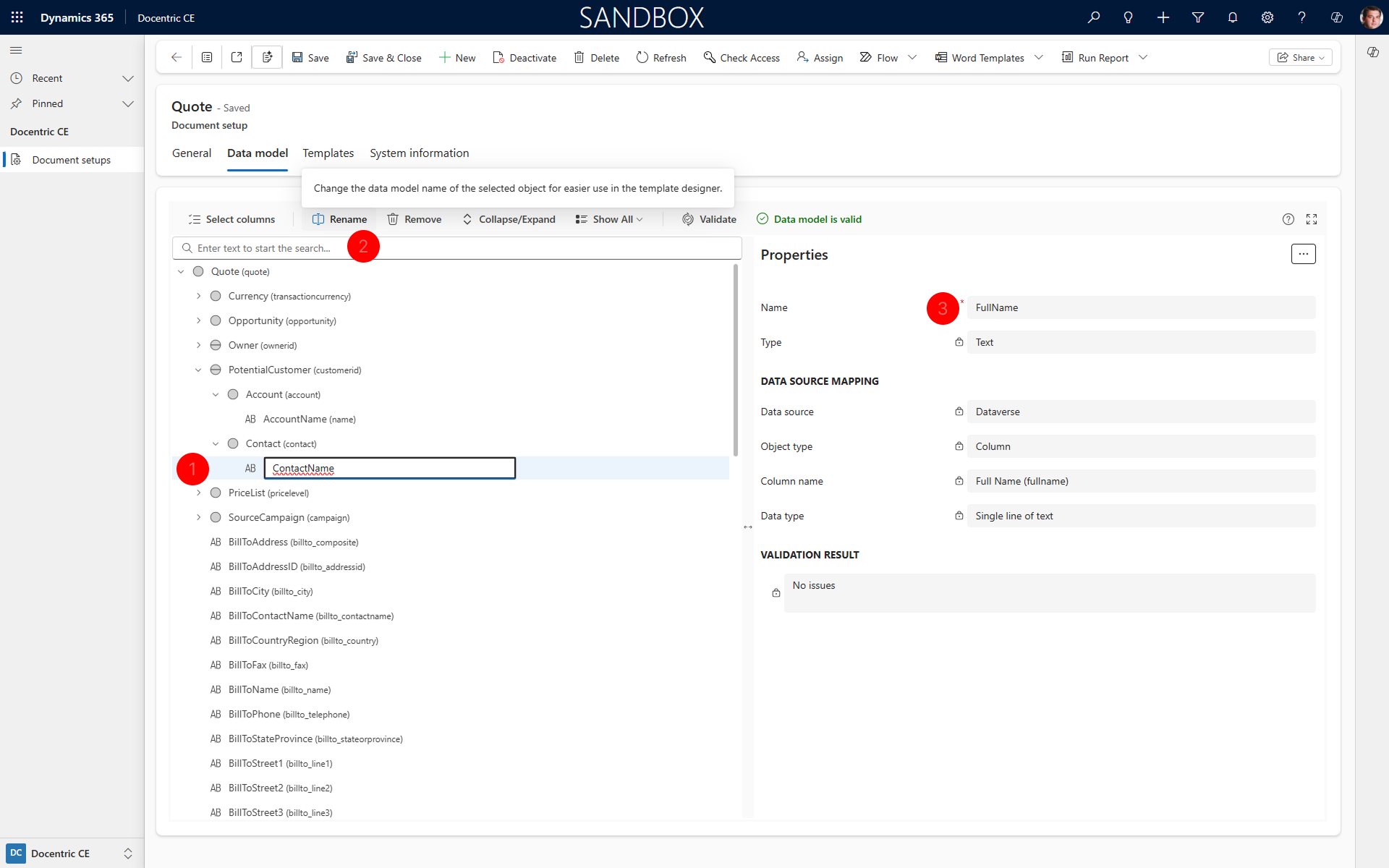Image resolution: width=1389 pixels, height=868 pixels.
Task: Click the data model search field
Action: (457, 248)
